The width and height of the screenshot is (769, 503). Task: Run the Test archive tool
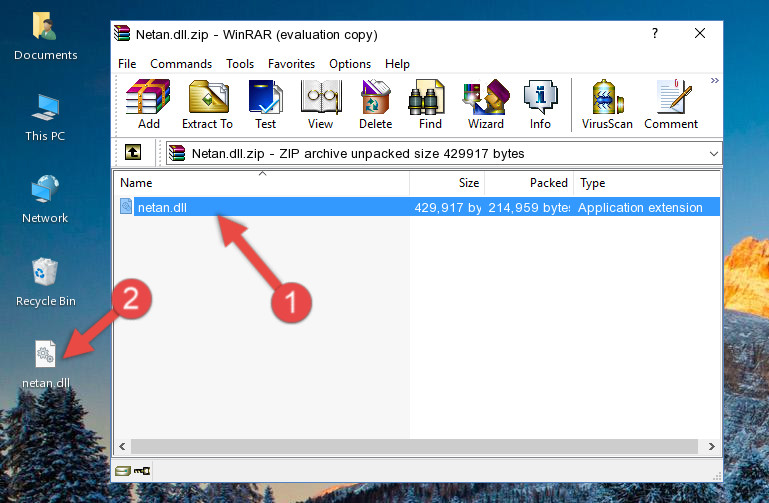point(265,104)
